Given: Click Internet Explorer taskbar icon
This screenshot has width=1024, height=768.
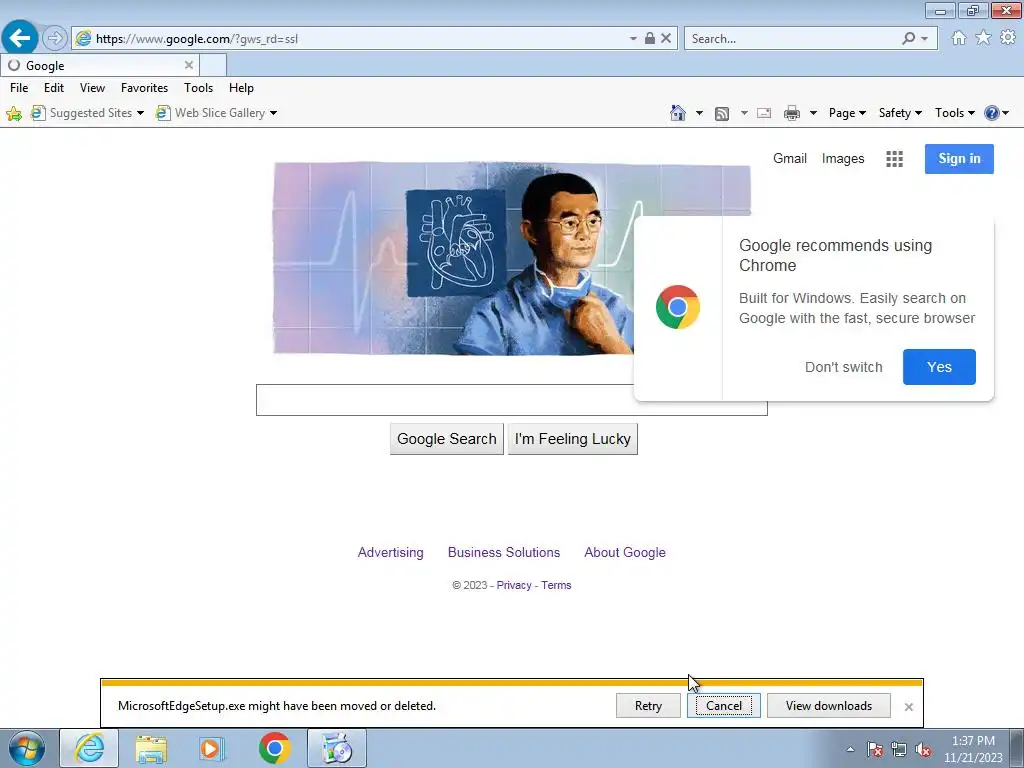Looking at the screenshot, I should click(x=89, y=748).
